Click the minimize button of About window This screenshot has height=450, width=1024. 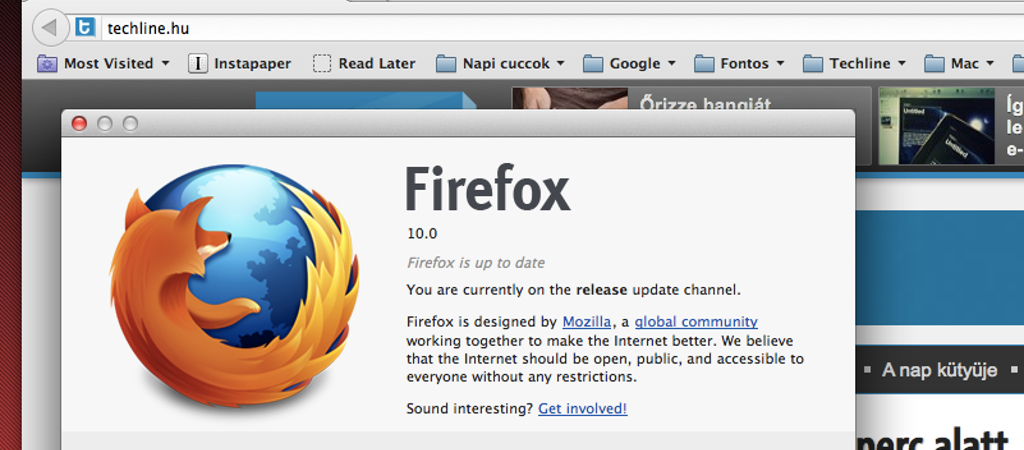(104, 123)
